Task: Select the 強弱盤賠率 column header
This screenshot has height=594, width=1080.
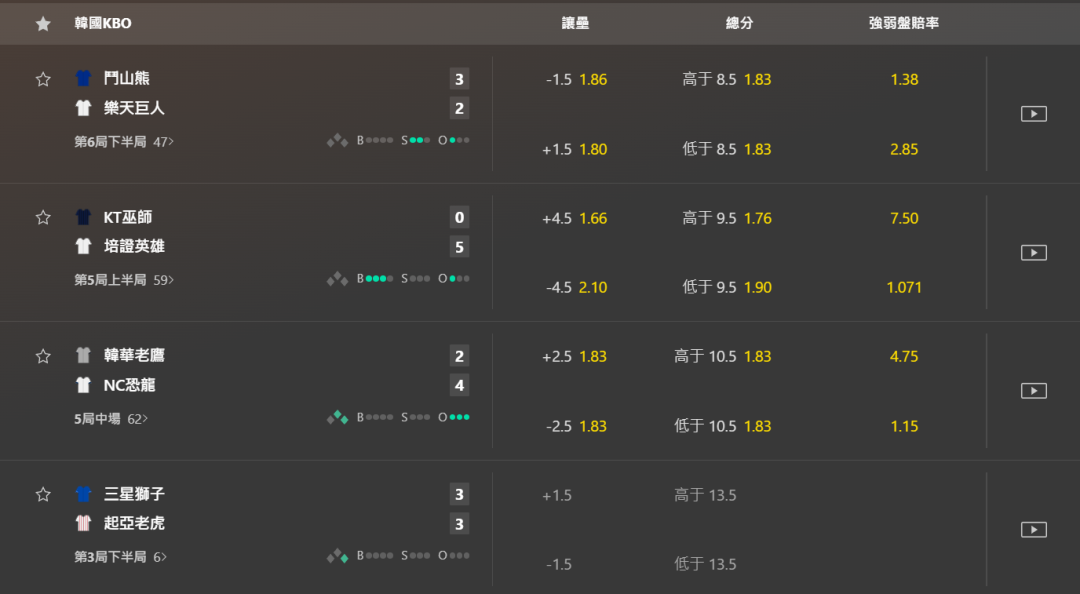Action: coord(904,23)
